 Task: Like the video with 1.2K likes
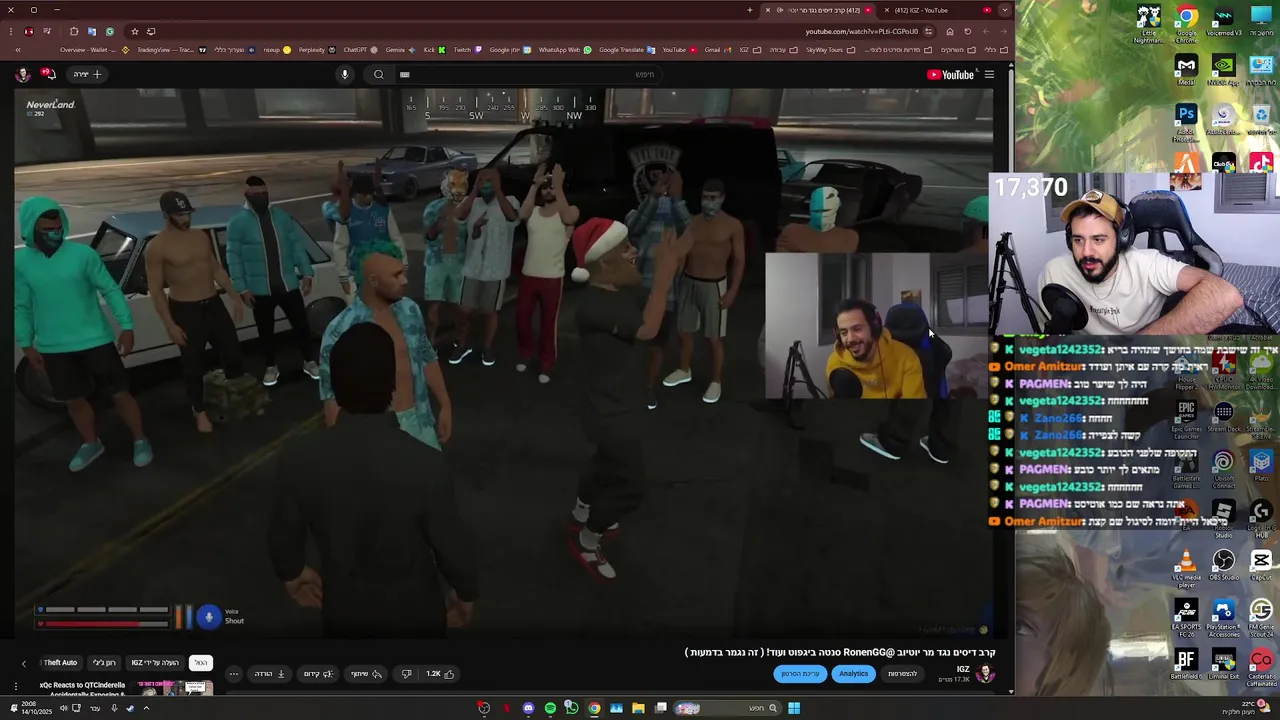click(x=440, y=674)
